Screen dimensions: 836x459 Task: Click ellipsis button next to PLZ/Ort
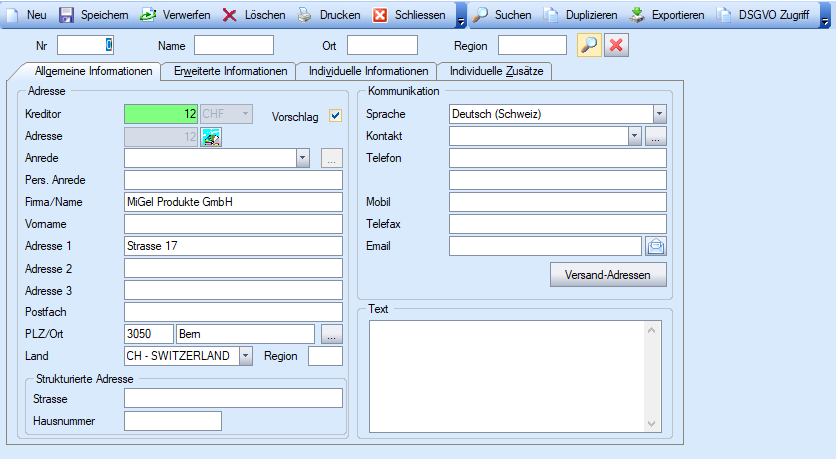tap(332, 334)
